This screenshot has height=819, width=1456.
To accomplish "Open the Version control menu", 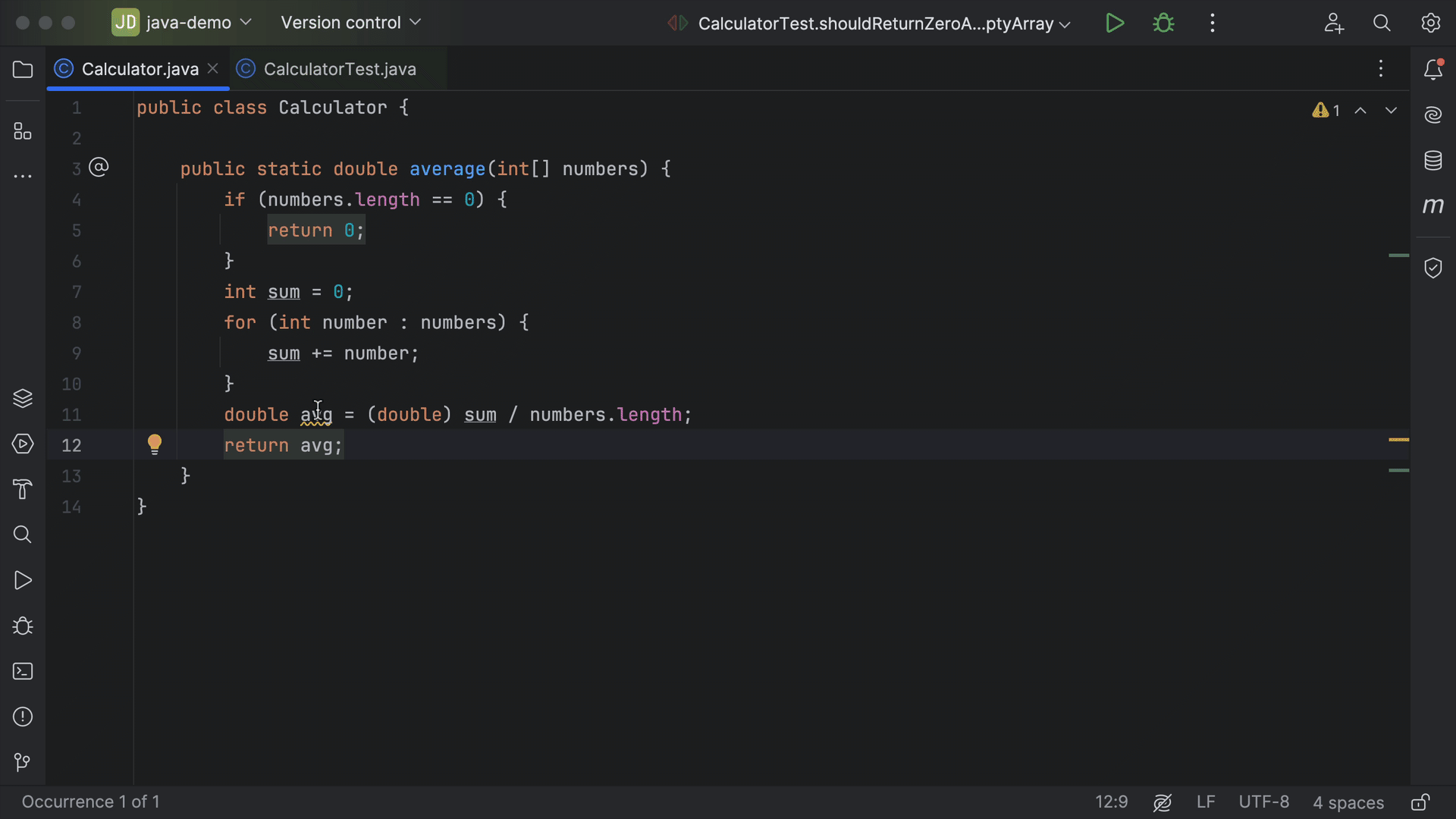I will (350, 23).
